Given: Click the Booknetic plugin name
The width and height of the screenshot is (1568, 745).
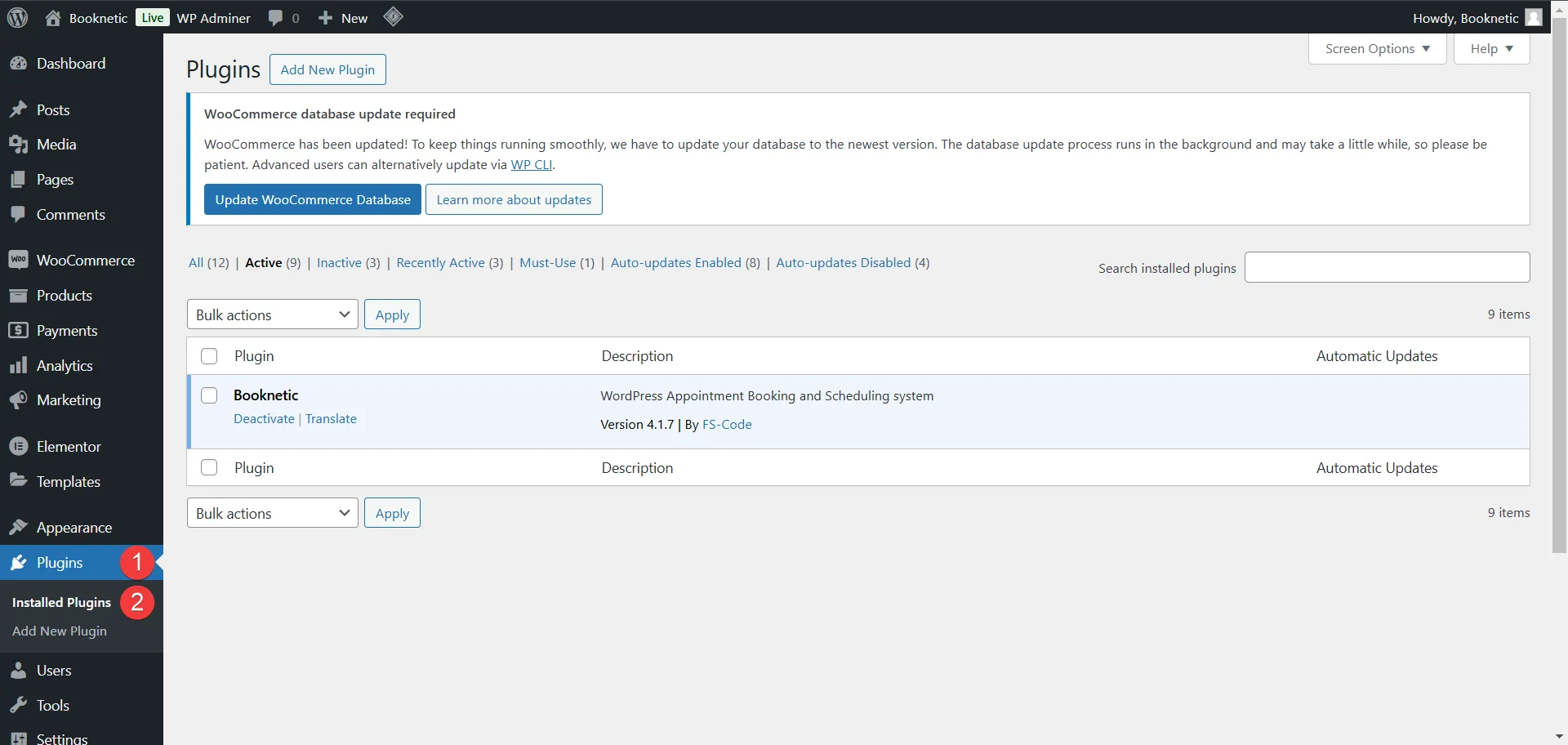Looking at the screenshot, I should click(266, 395).
